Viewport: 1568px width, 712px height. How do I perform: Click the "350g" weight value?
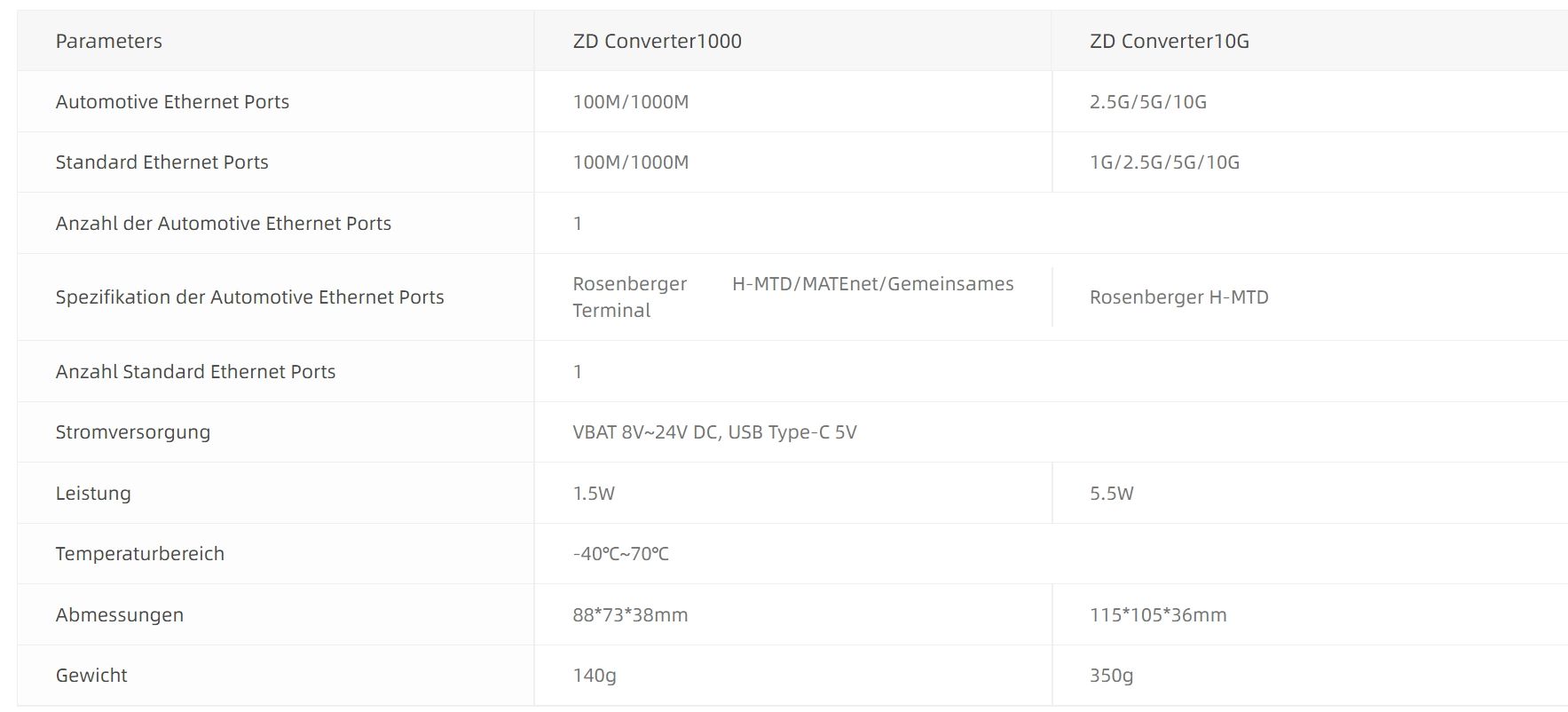tap(1111, 676)
